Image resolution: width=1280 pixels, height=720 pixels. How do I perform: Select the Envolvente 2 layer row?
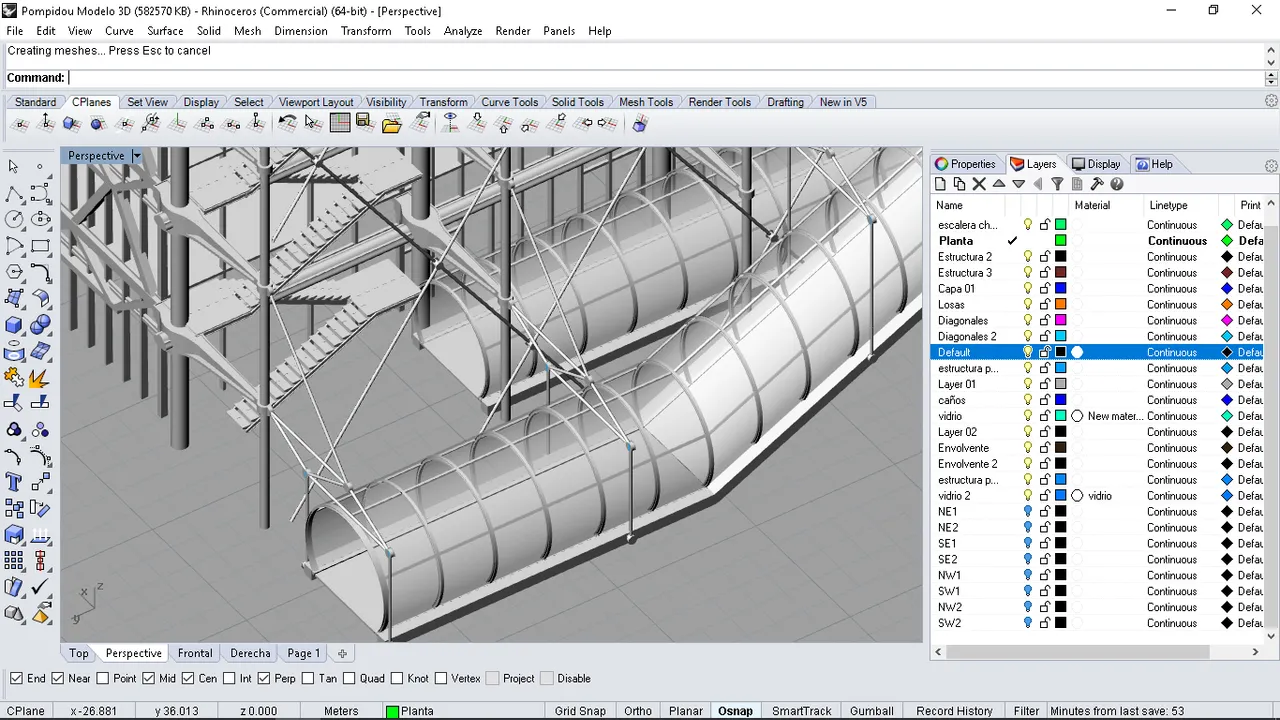(1098, 463)
